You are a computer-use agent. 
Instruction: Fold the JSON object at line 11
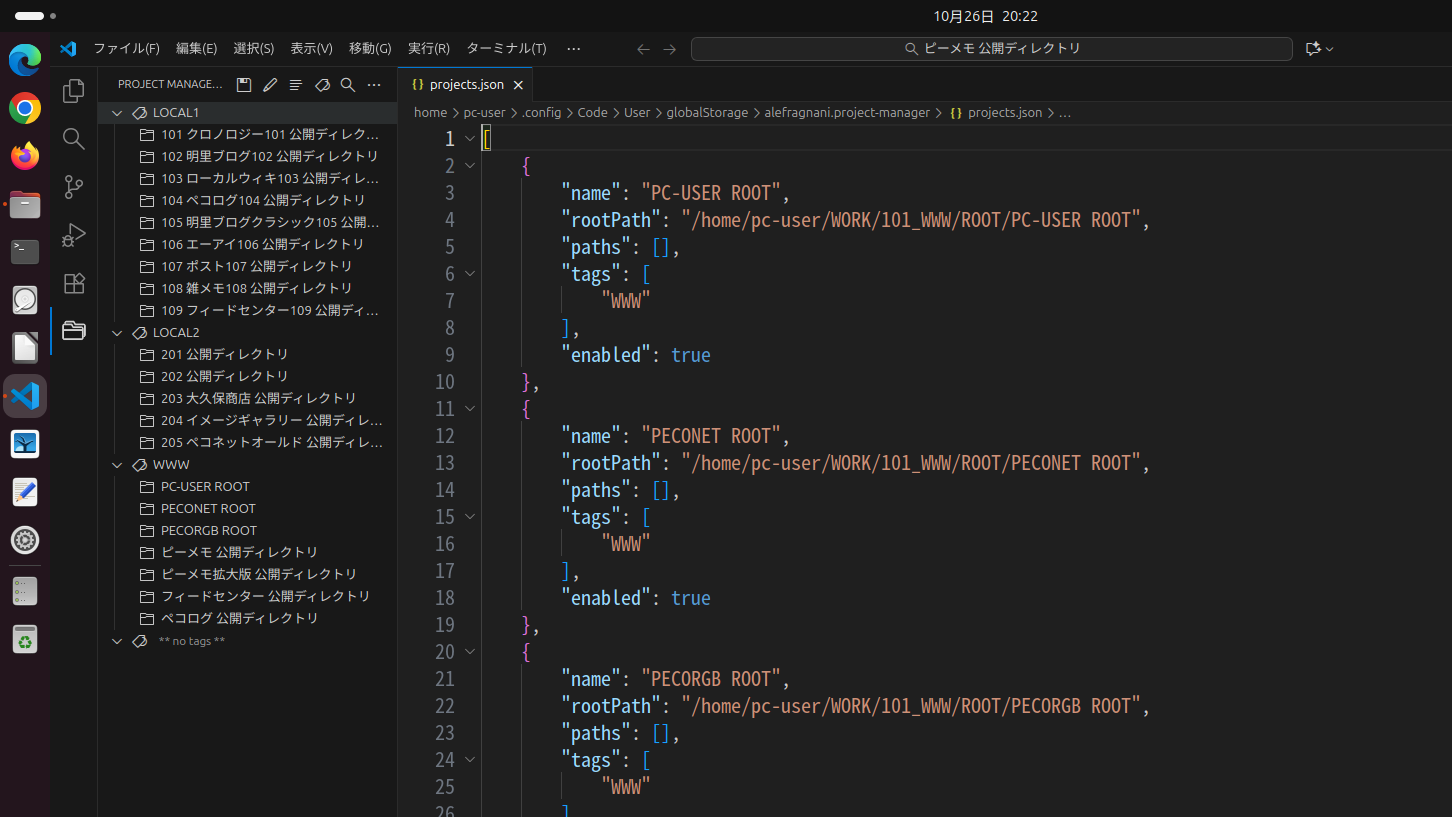coord(470,408)
